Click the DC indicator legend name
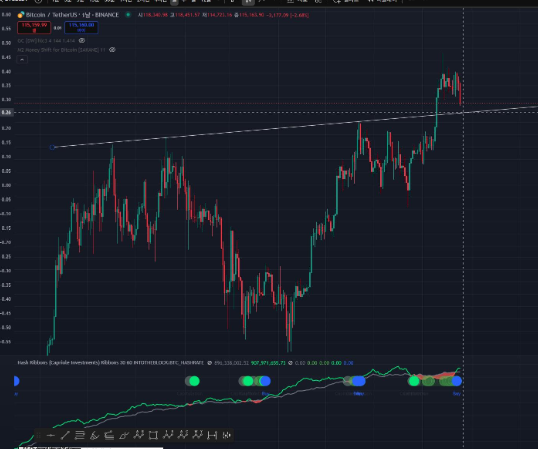538x449 pixels. pyautogui.click(x=46, y=40)
